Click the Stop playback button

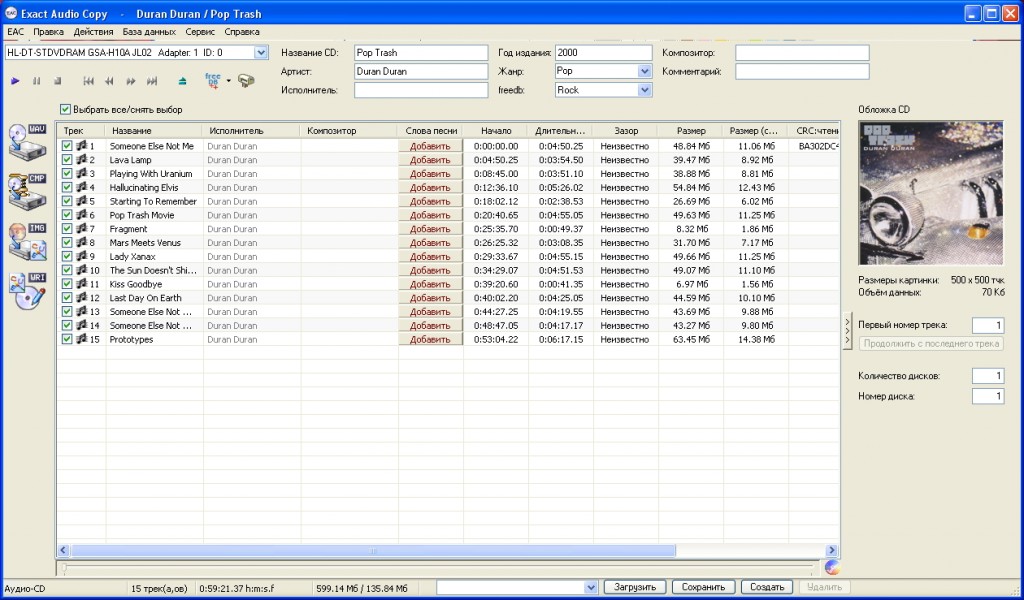click(57, 81)
